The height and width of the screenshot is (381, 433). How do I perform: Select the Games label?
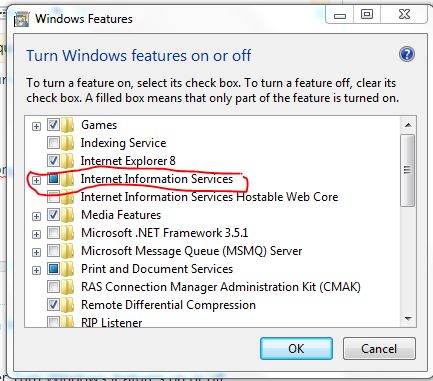pos(99,125)
